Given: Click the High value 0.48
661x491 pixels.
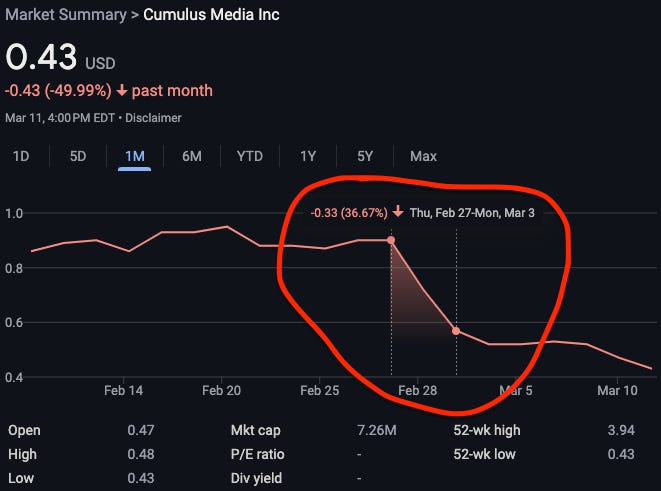Looking at the screenshot, I should click(141, 454).
